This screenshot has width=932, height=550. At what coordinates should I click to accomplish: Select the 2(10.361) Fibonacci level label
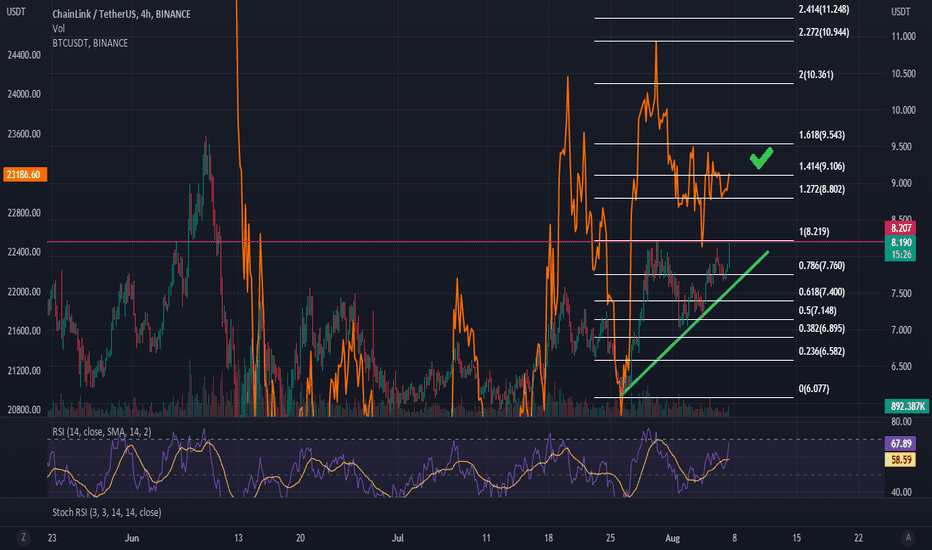[816, 74]
